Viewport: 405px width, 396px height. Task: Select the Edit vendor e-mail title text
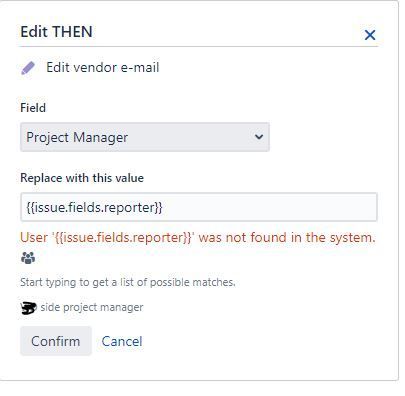tap(103, 68)
